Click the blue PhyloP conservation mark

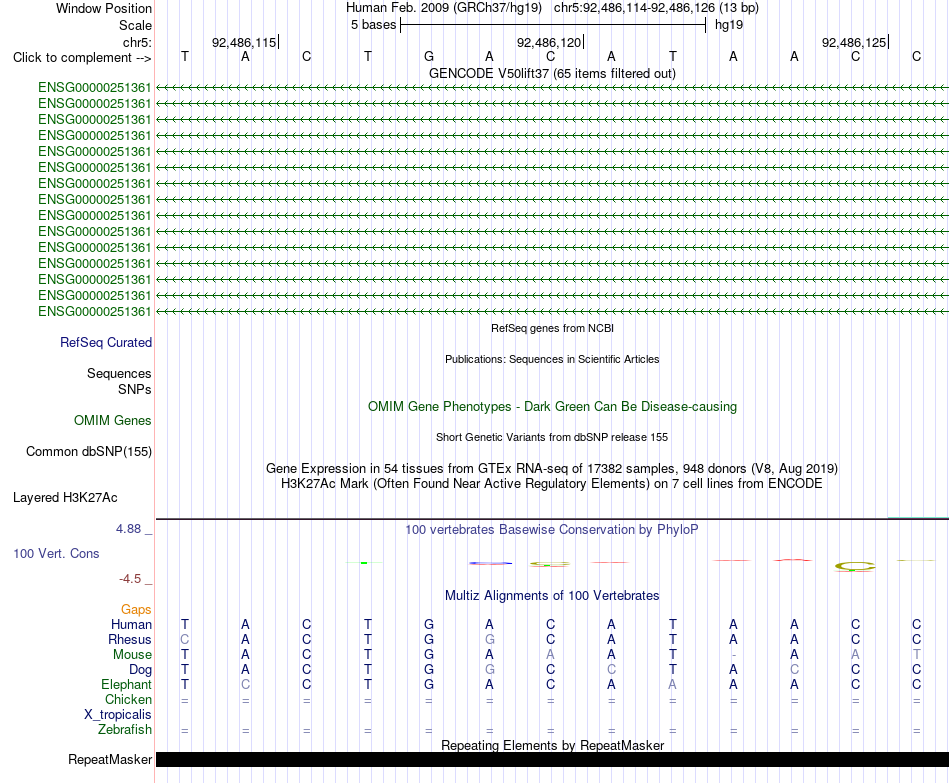tap(490, 563)
